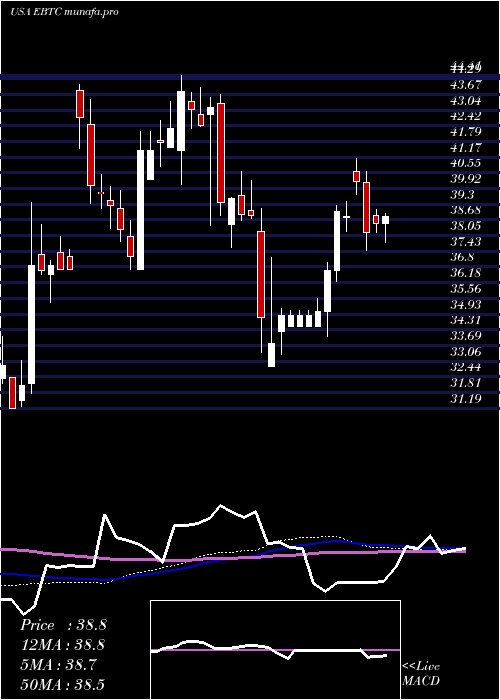Select the 39.3 price axis label
500x700 pixels.
[462, 194]
